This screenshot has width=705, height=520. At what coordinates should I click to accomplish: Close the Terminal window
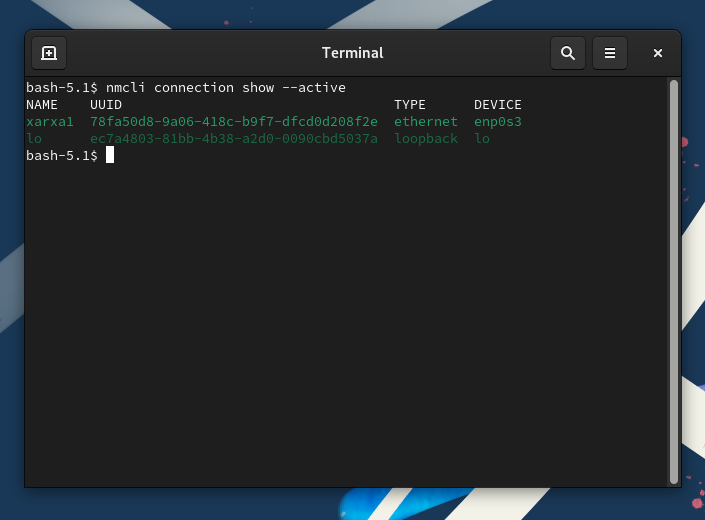pos(658,53)
